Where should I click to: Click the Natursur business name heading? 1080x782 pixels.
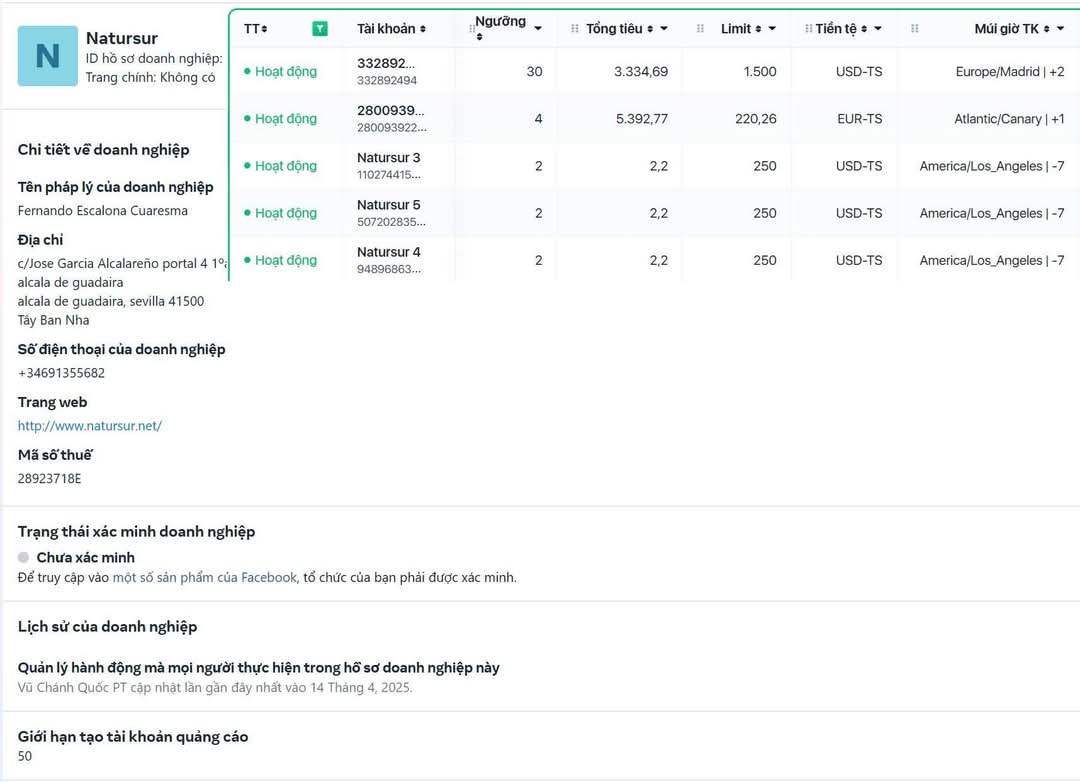click(122, 38)
